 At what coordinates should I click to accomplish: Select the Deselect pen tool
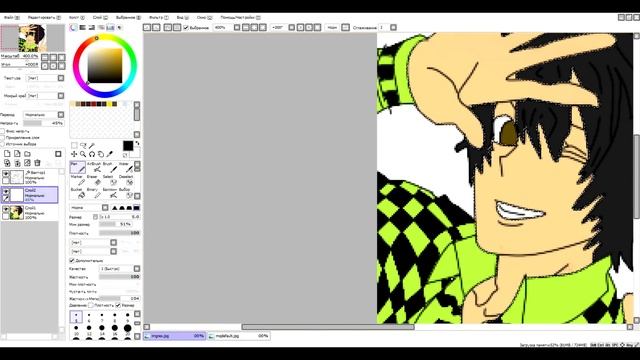pos(125,180)
